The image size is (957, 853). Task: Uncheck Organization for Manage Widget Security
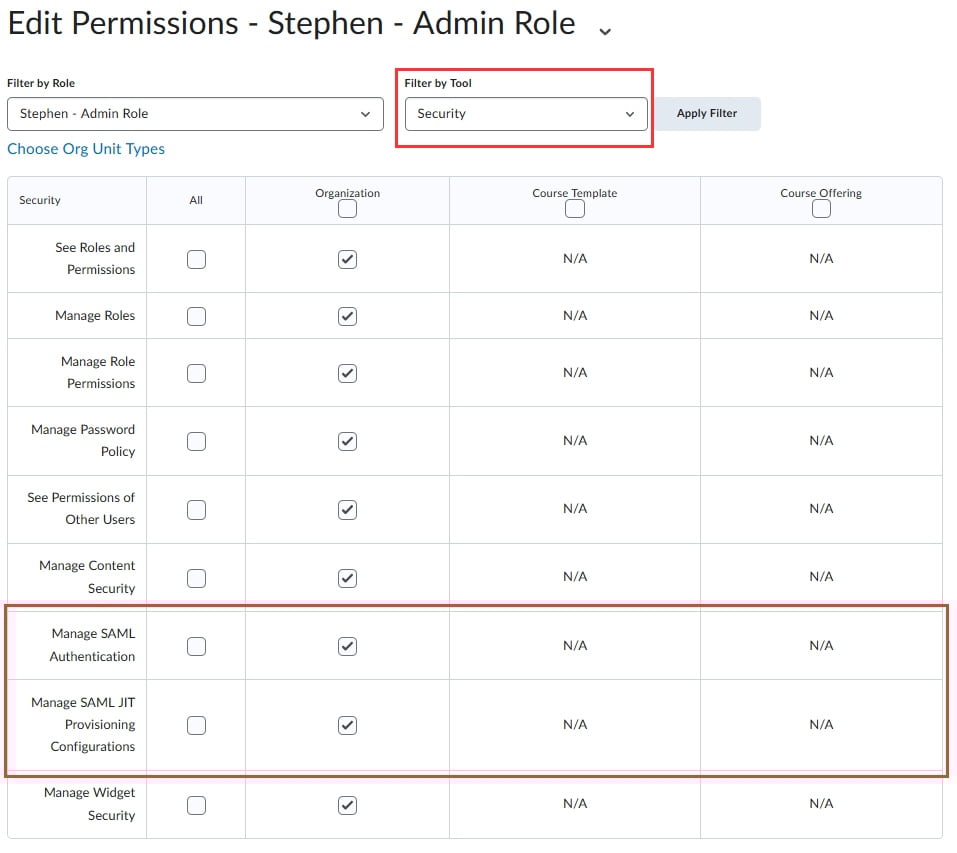pos(347,804)
